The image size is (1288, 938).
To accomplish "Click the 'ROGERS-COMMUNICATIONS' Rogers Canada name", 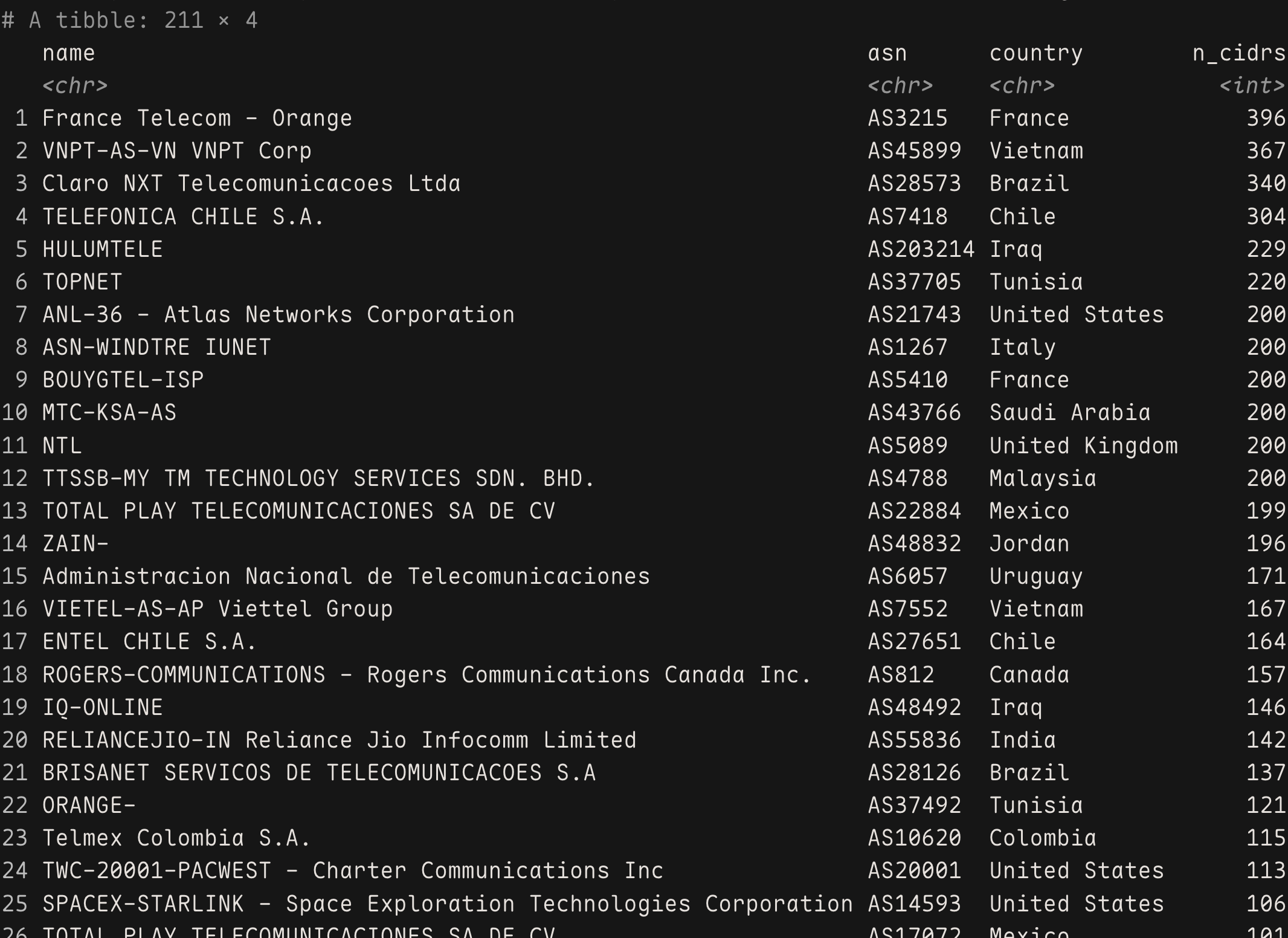I will [427, 674].
